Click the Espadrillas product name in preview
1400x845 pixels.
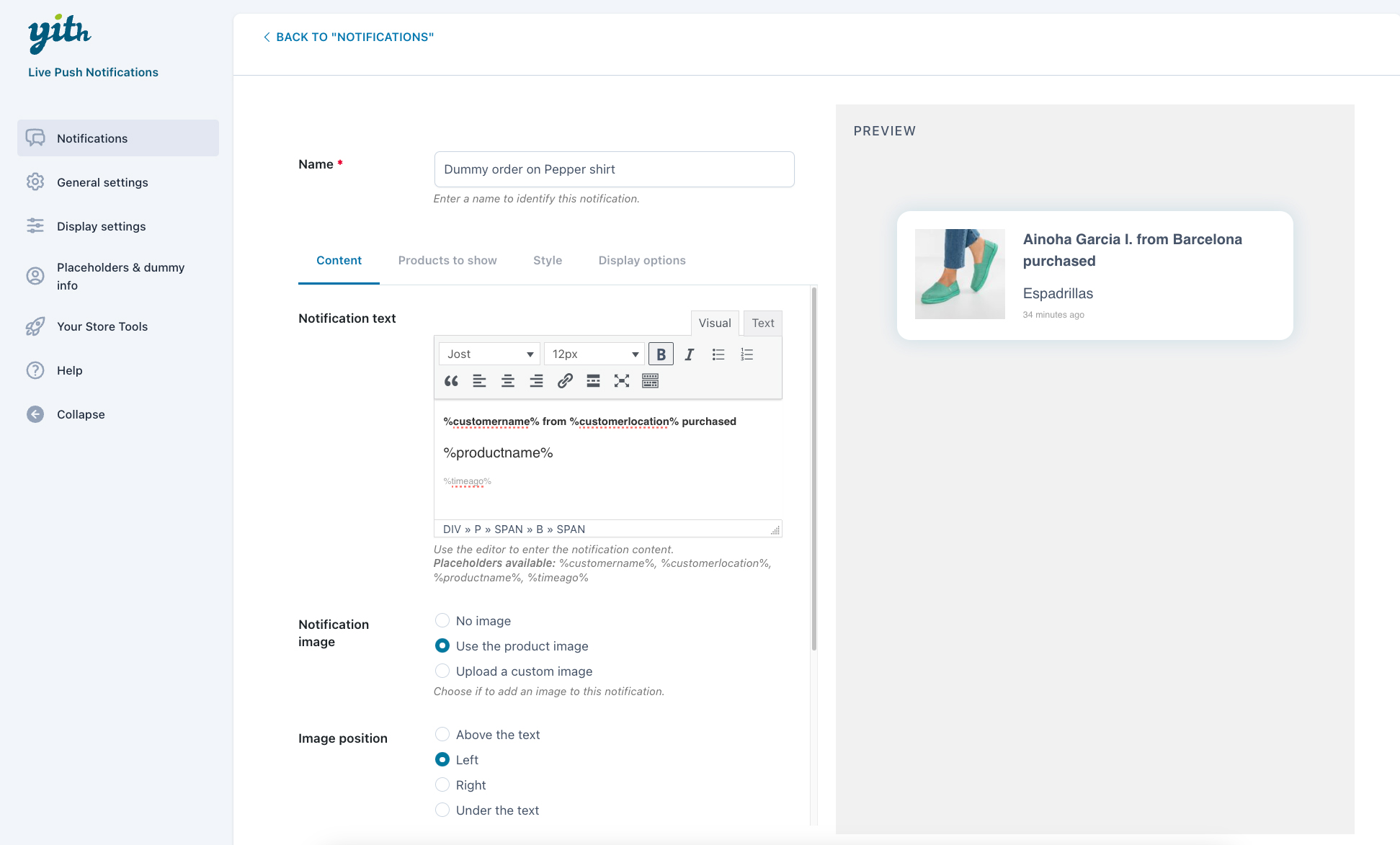point(1058,293)
